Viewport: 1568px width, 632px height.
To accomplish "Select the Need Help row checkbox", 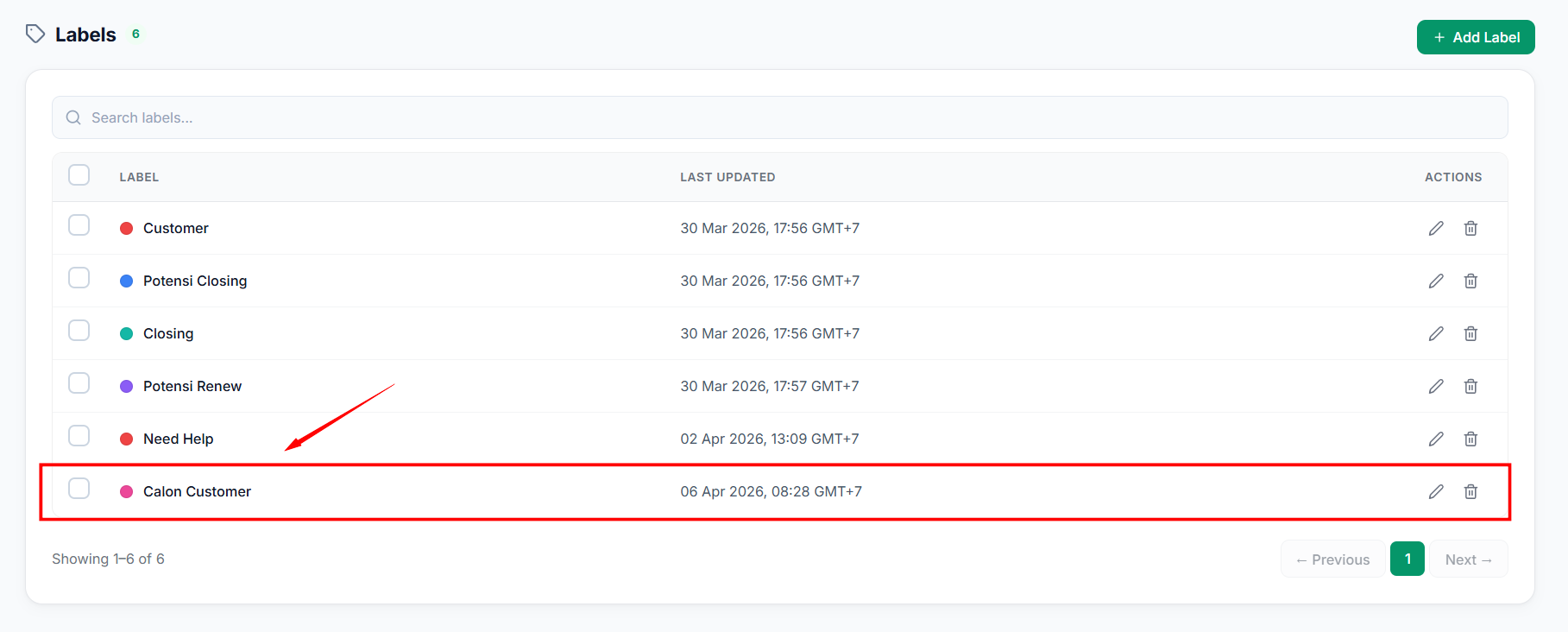I will 79,436.
